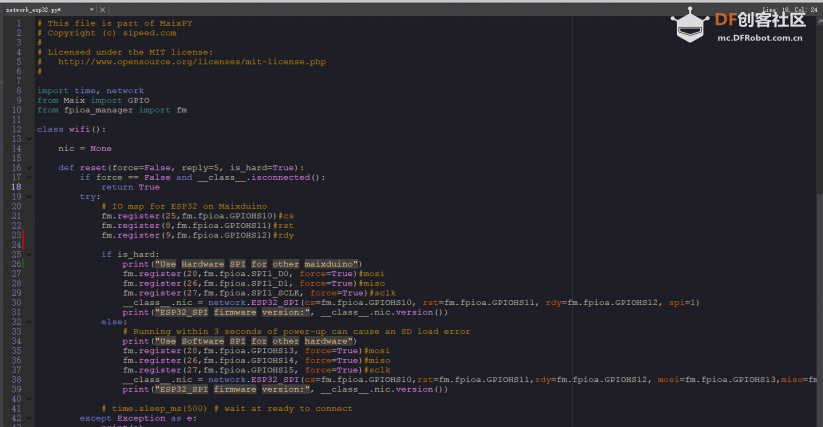Click the 'nic = None' assignment

click(x=85, y=148)
